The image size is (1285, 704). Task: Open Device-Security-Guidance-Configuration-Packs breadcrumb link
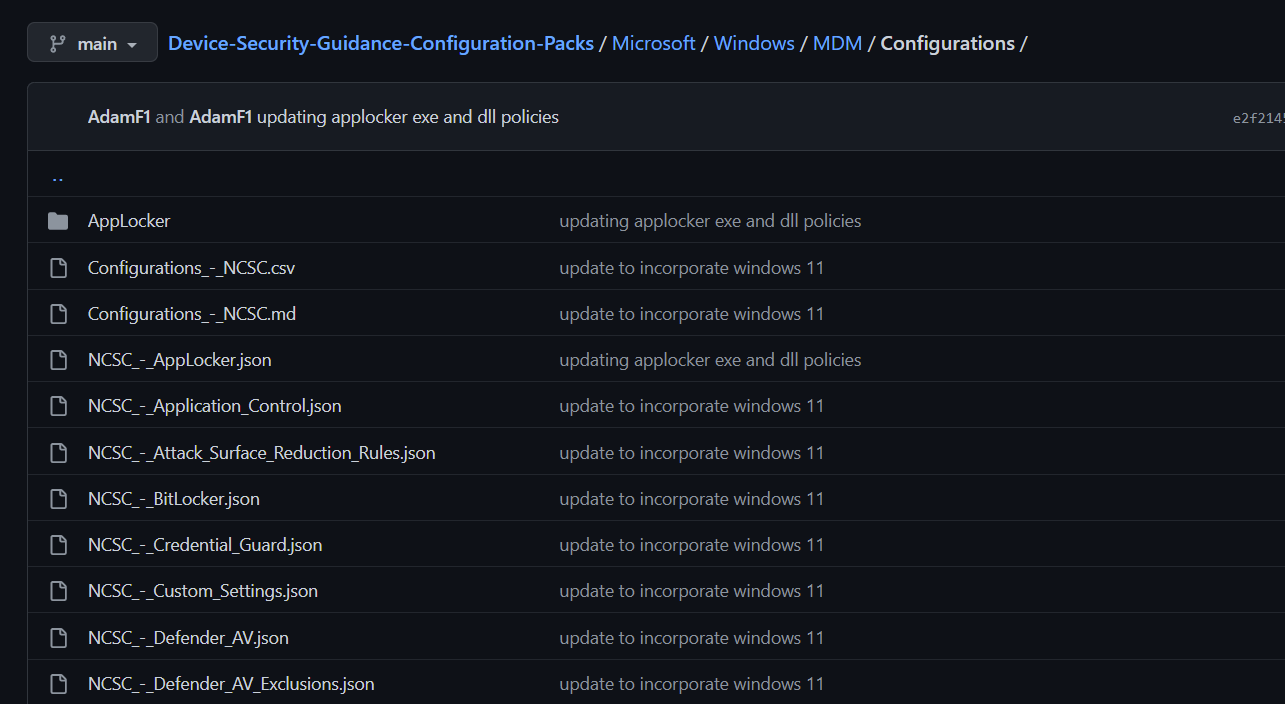[381, 43]
